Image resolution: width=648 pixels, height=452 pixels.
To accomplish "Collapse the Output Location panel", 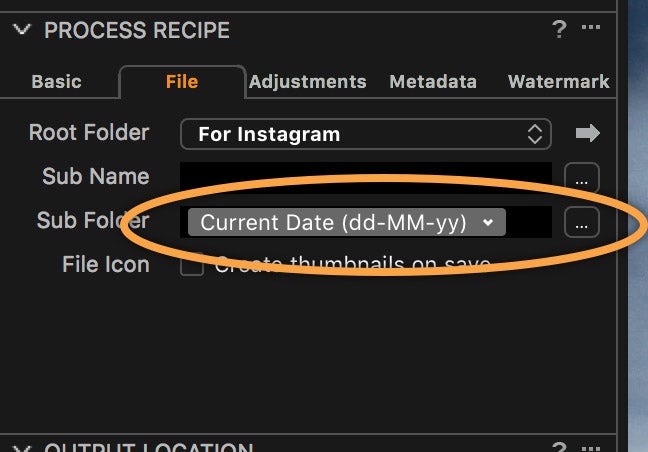I will point(21,448).
